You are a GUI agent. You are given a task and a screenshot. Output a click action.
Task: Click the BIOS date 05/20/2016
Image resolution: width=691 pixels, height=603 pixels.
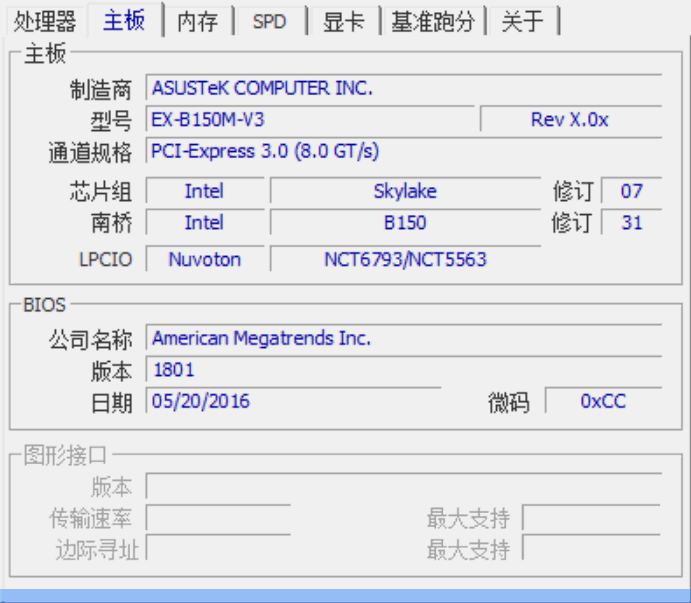pyautogui.click(x=293, y=401)
